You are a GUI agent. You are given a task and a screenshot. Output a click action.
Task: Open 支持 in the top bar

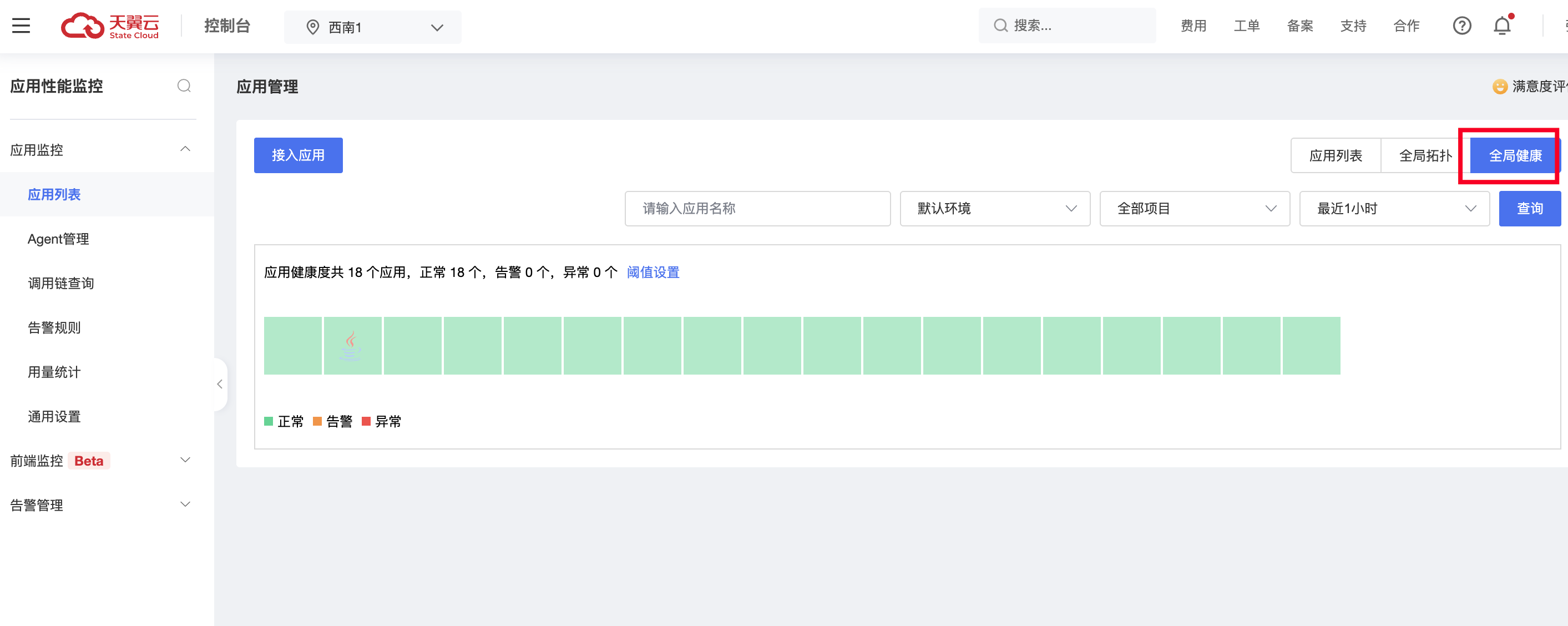click(1353, 26)
